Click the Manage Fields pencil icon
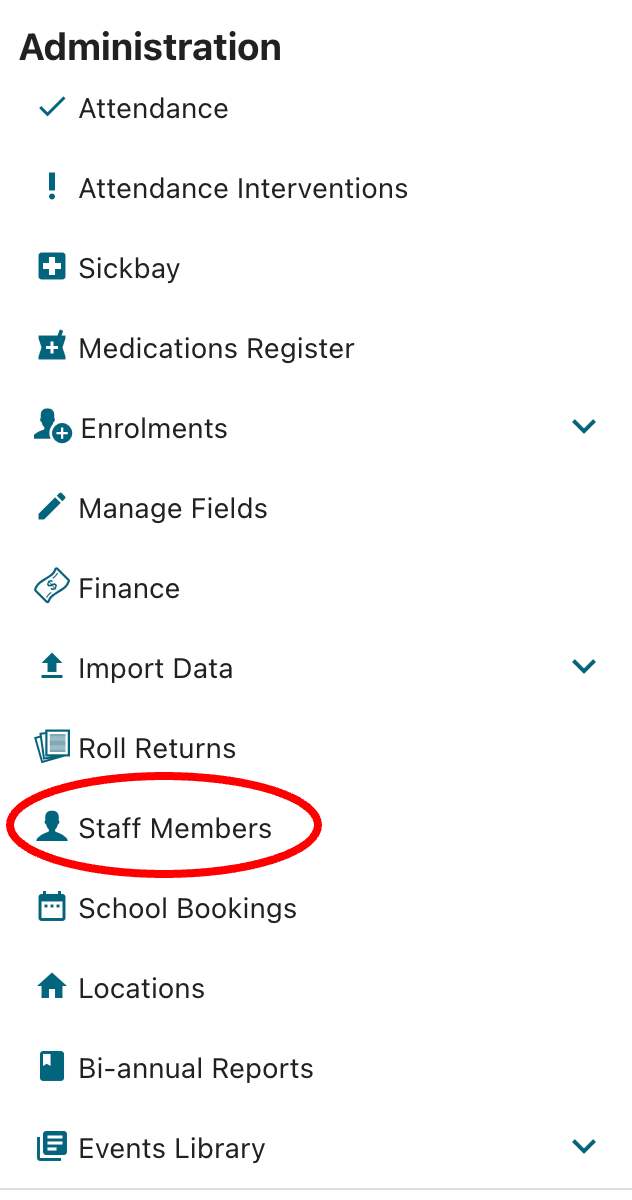Screen dimensions: 632x1200 point(51,507)
